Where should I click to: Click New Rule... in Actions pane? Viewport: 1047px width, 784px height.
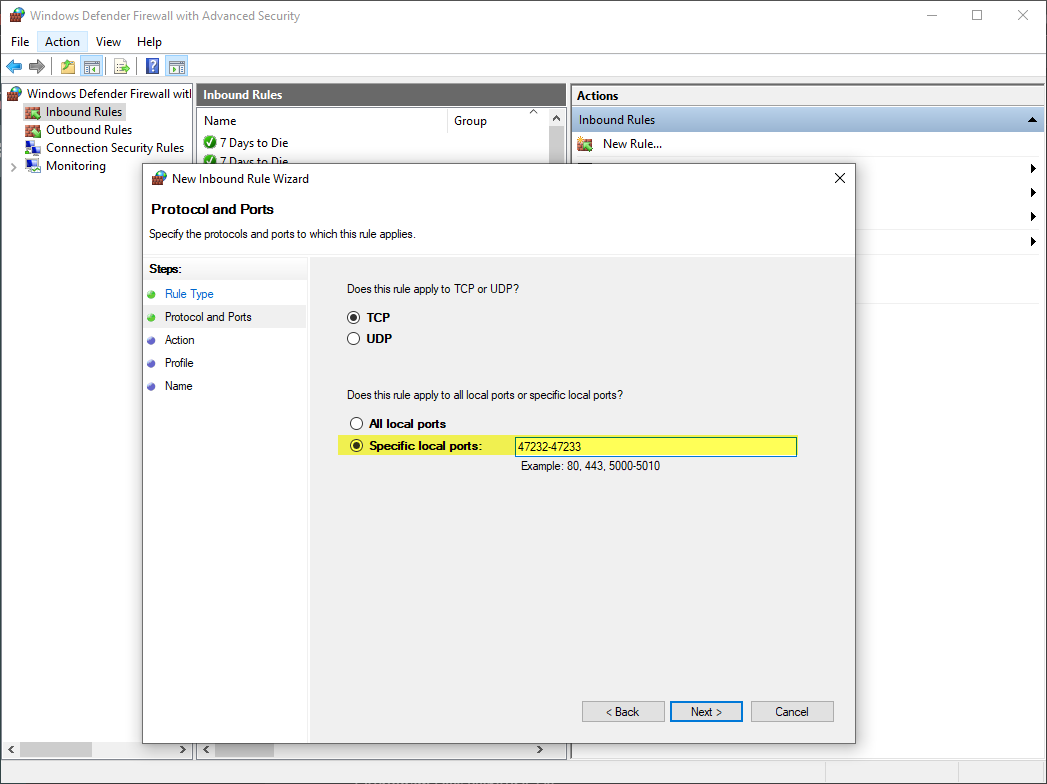632,144
